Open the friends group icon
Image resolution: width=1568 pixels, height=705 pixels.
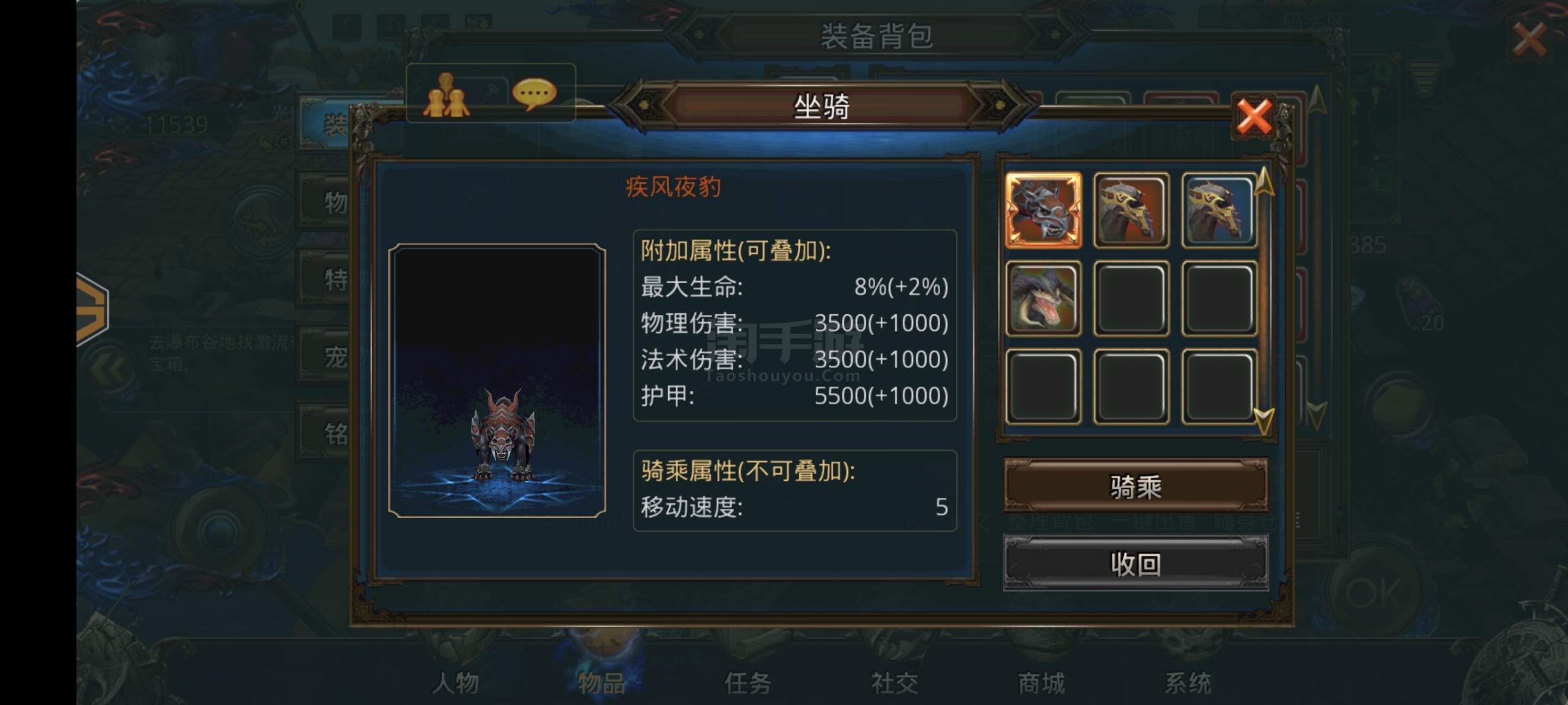[446, 95]
